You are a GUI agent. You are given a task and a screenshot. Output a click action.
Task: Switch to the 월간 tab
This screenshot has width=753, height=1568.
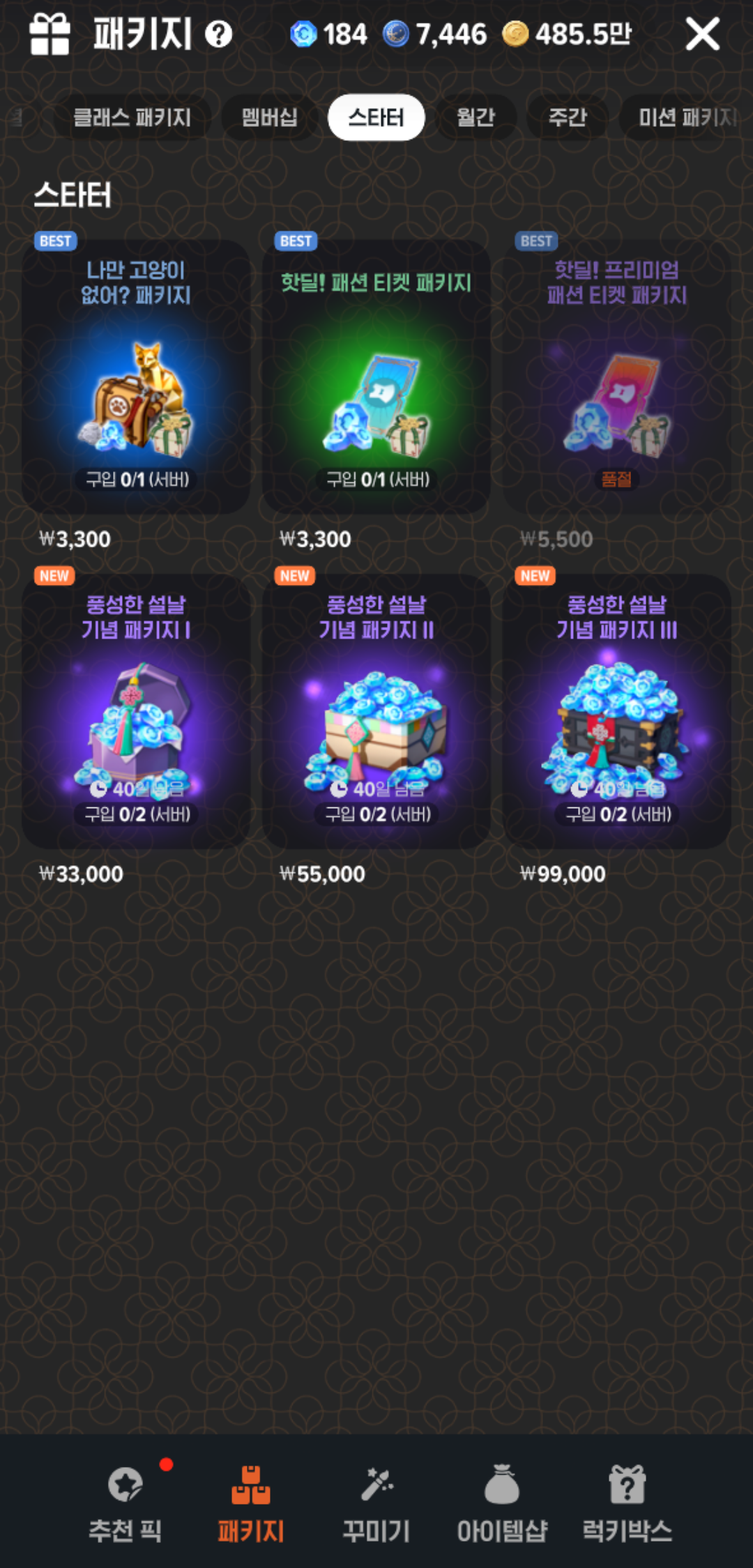tap(476, 117)
